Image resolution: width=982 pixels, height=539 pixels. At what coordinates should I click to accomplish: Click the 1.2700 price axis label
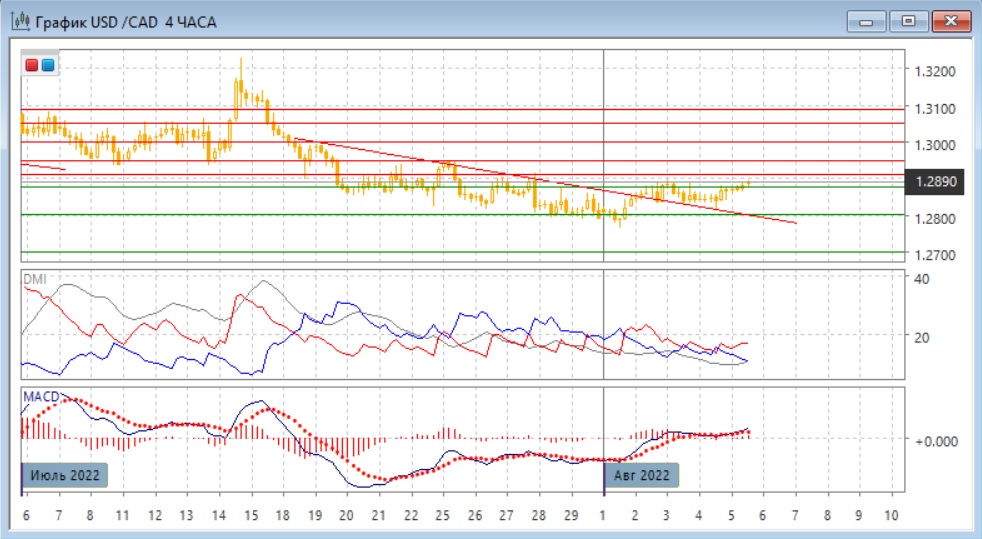pyautogui.click(x=934, y=255)
